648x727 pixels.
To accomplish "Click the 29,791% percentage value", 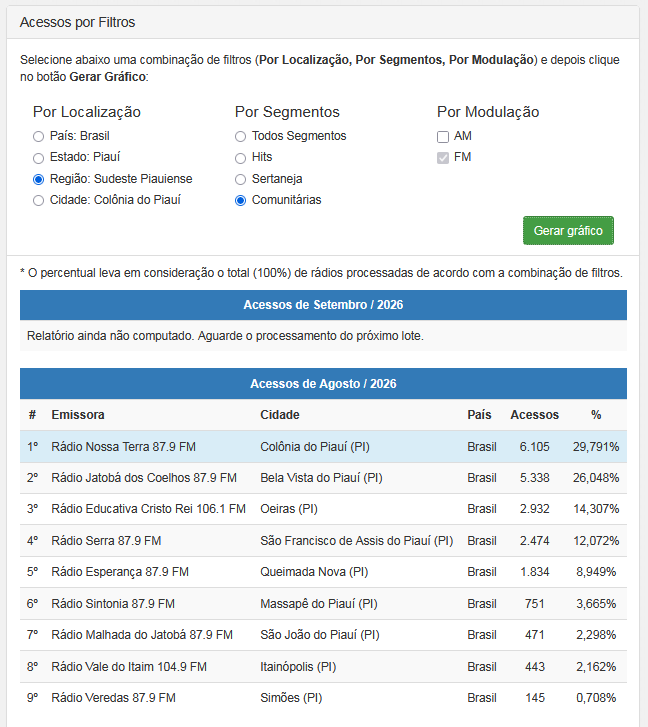I will click(x=596, y=446).
